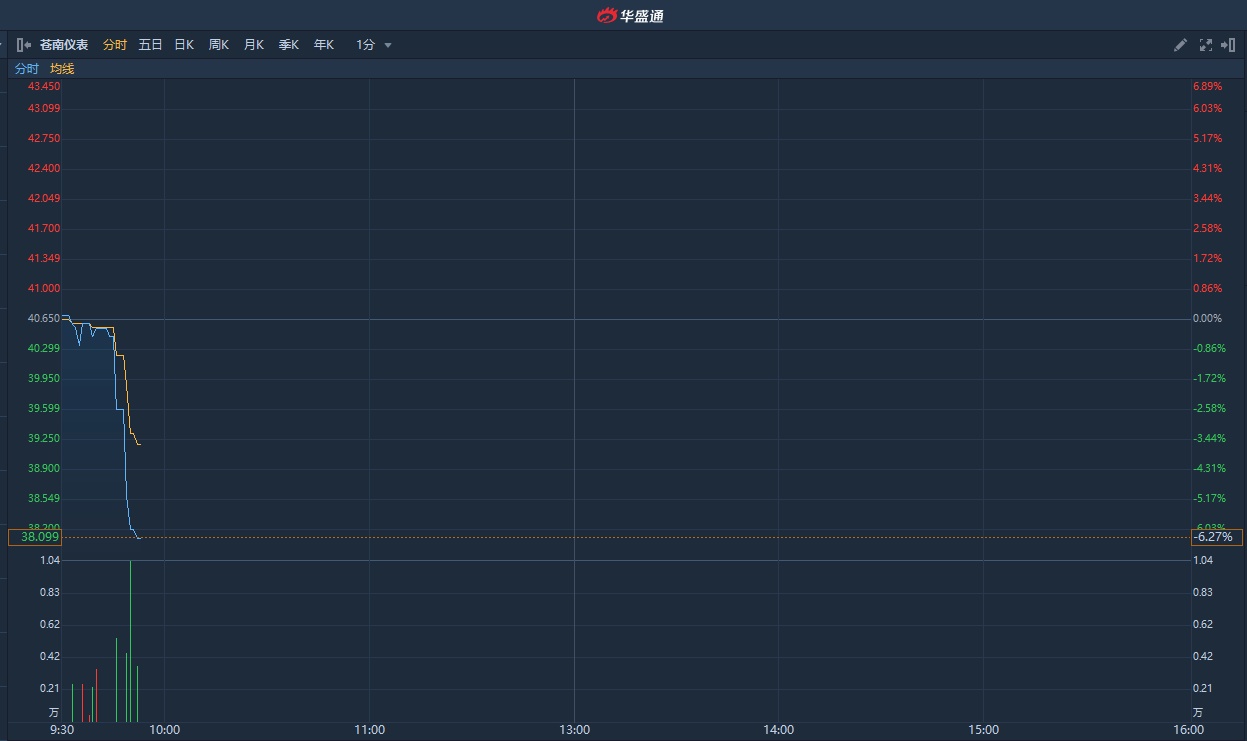Select the 周K weekly chart tab

(x=219, y=45)
